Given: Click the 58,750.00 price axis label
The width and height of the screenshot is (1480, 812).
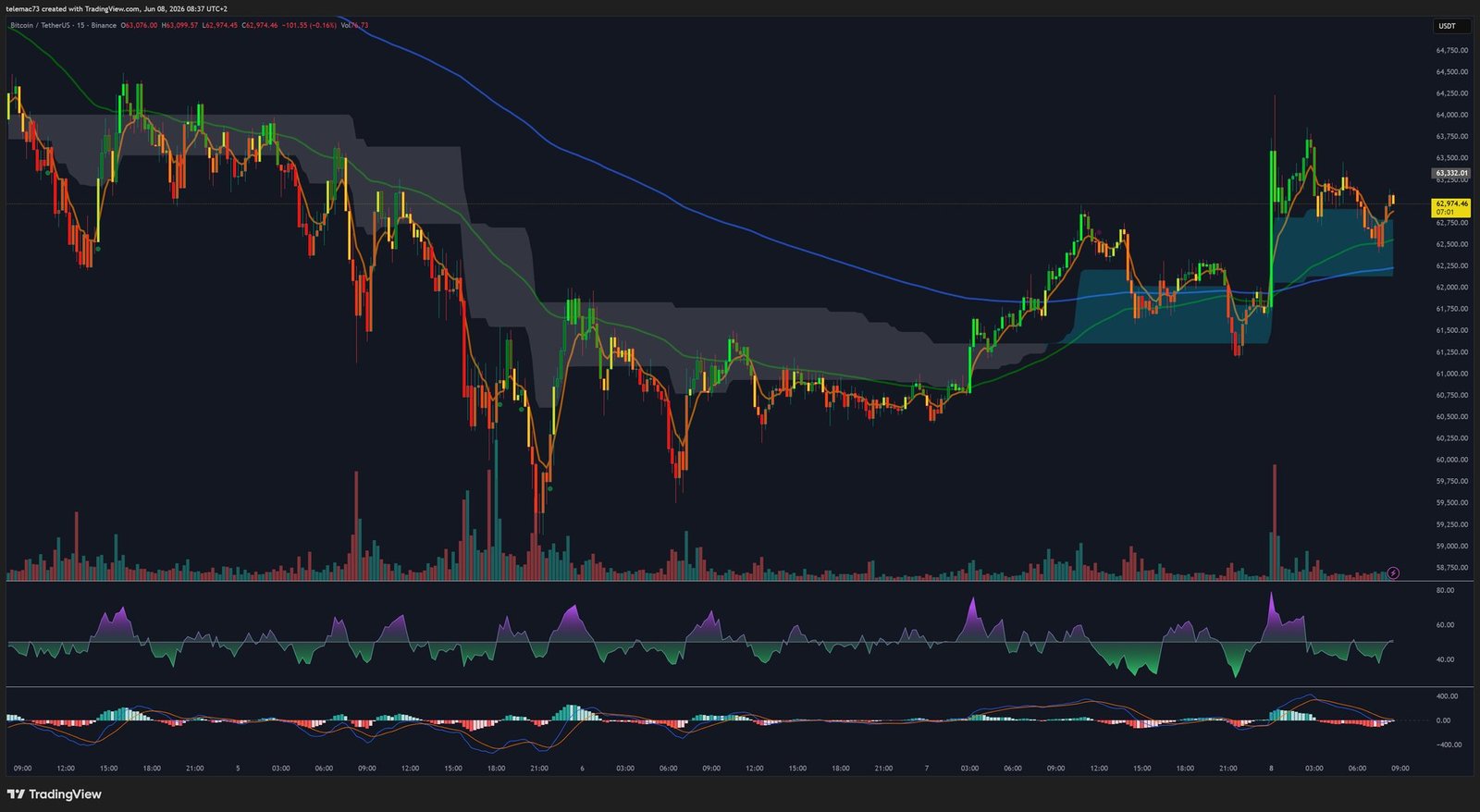Looking at the screenshot, I should click(x=1451, y=568).
